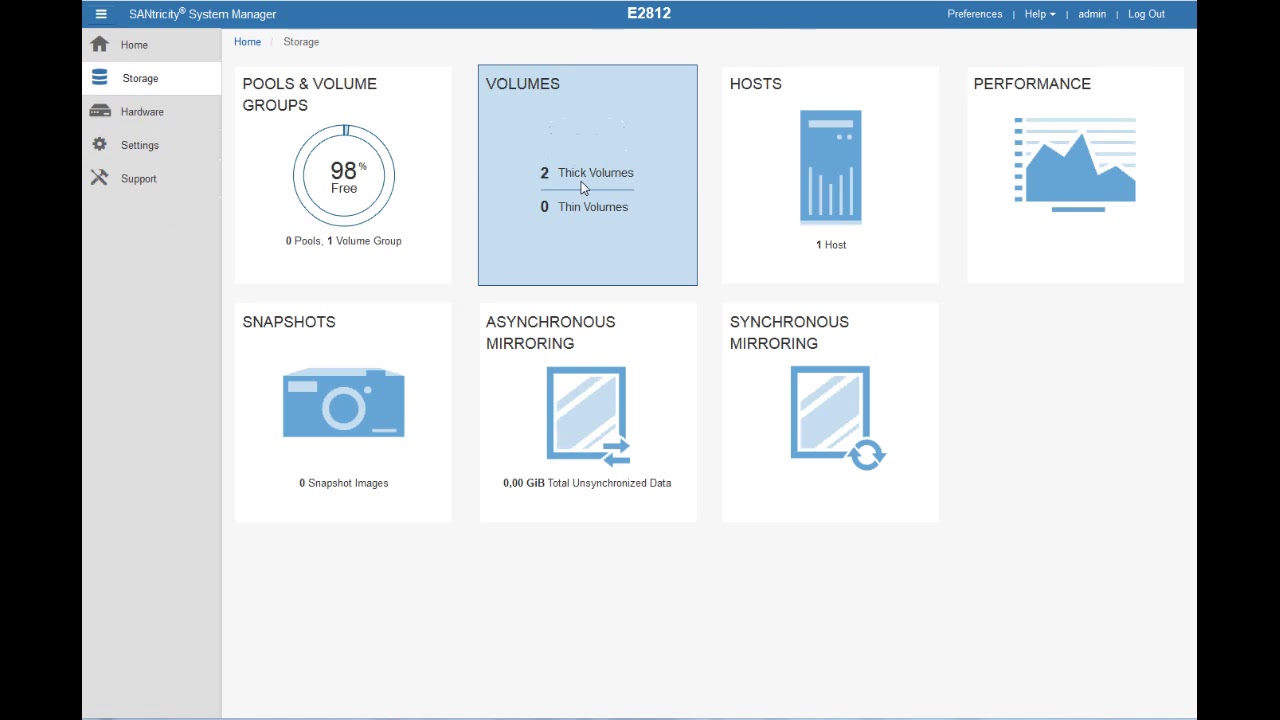
Task: Click the Support tools icon in sidebar
Action: [99, 178]
